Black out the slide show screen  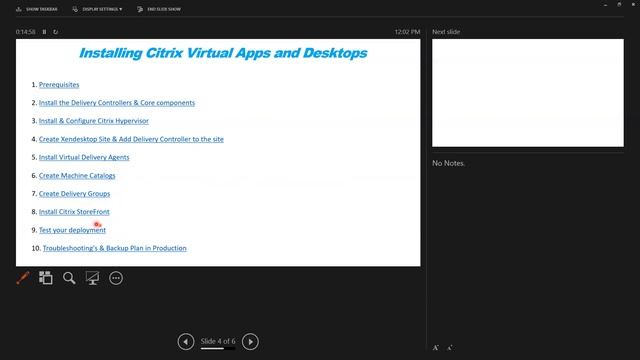92,278
